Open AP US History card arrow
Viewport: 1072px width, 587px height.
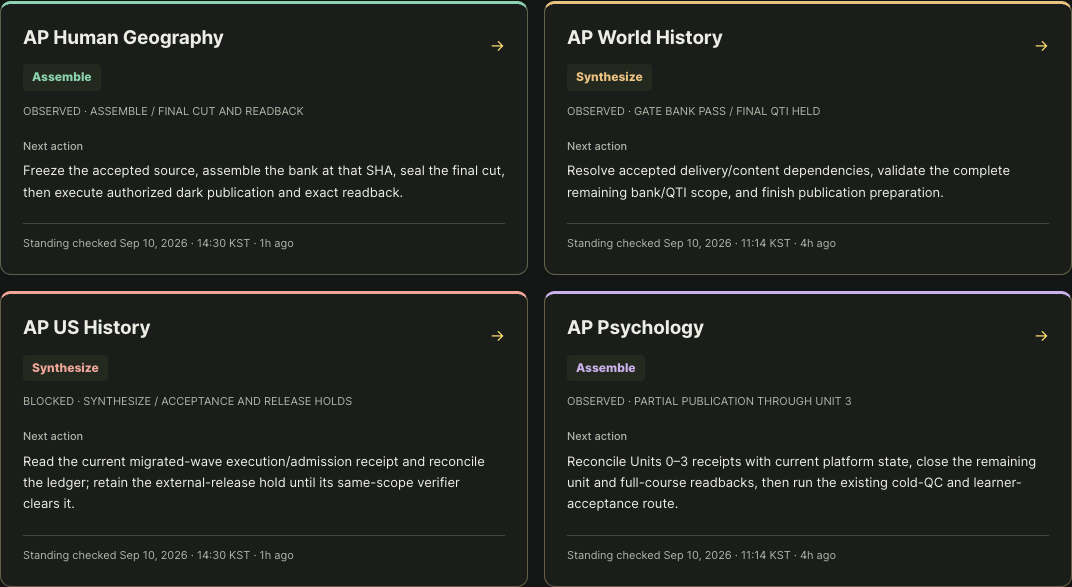click(x=498, y=336)
